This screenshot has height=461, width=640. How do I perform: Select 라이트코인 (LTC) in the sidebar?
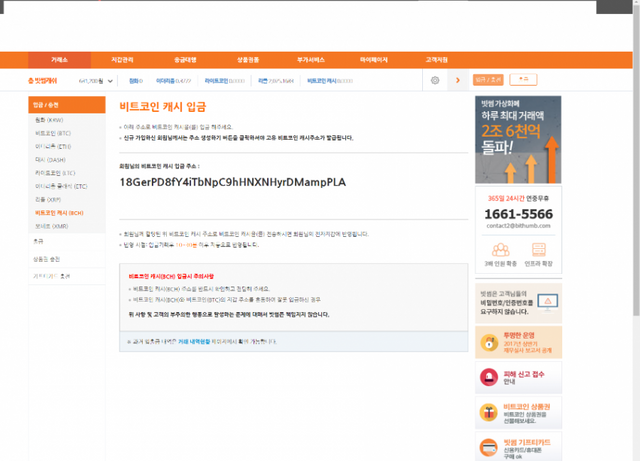[55, 173]
